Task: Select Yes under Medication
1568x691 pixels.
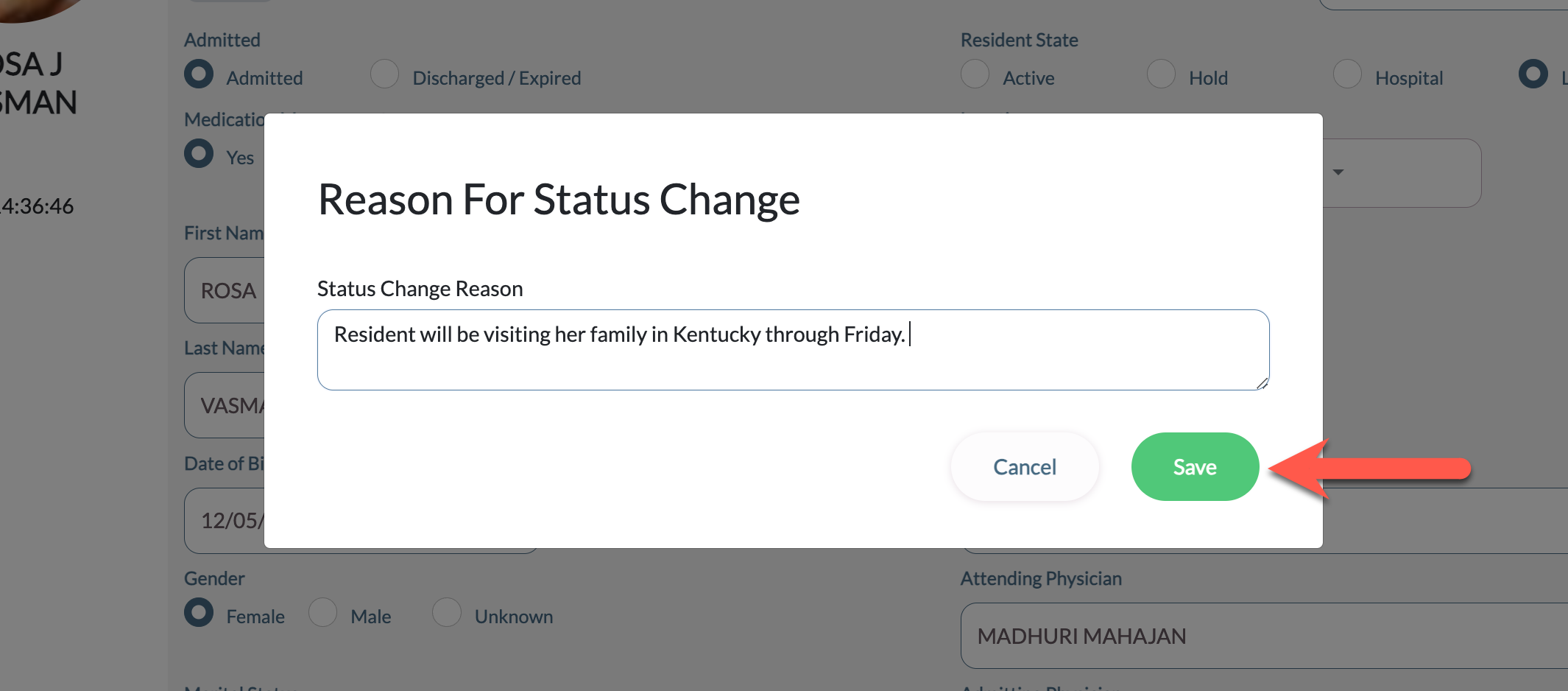Action: [x=199, y=154]
